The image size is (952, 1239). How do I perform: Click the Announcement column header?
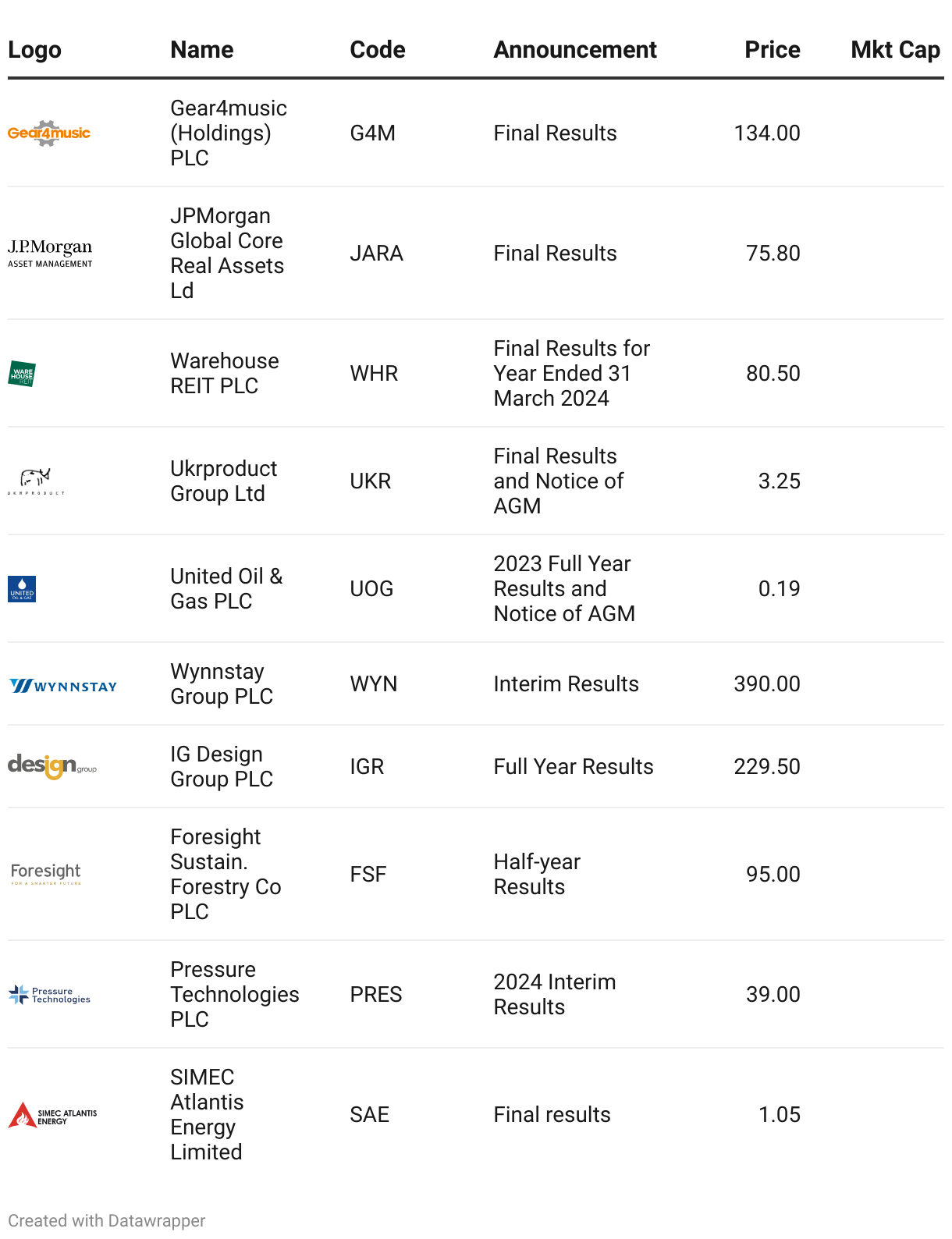(575, 50)
